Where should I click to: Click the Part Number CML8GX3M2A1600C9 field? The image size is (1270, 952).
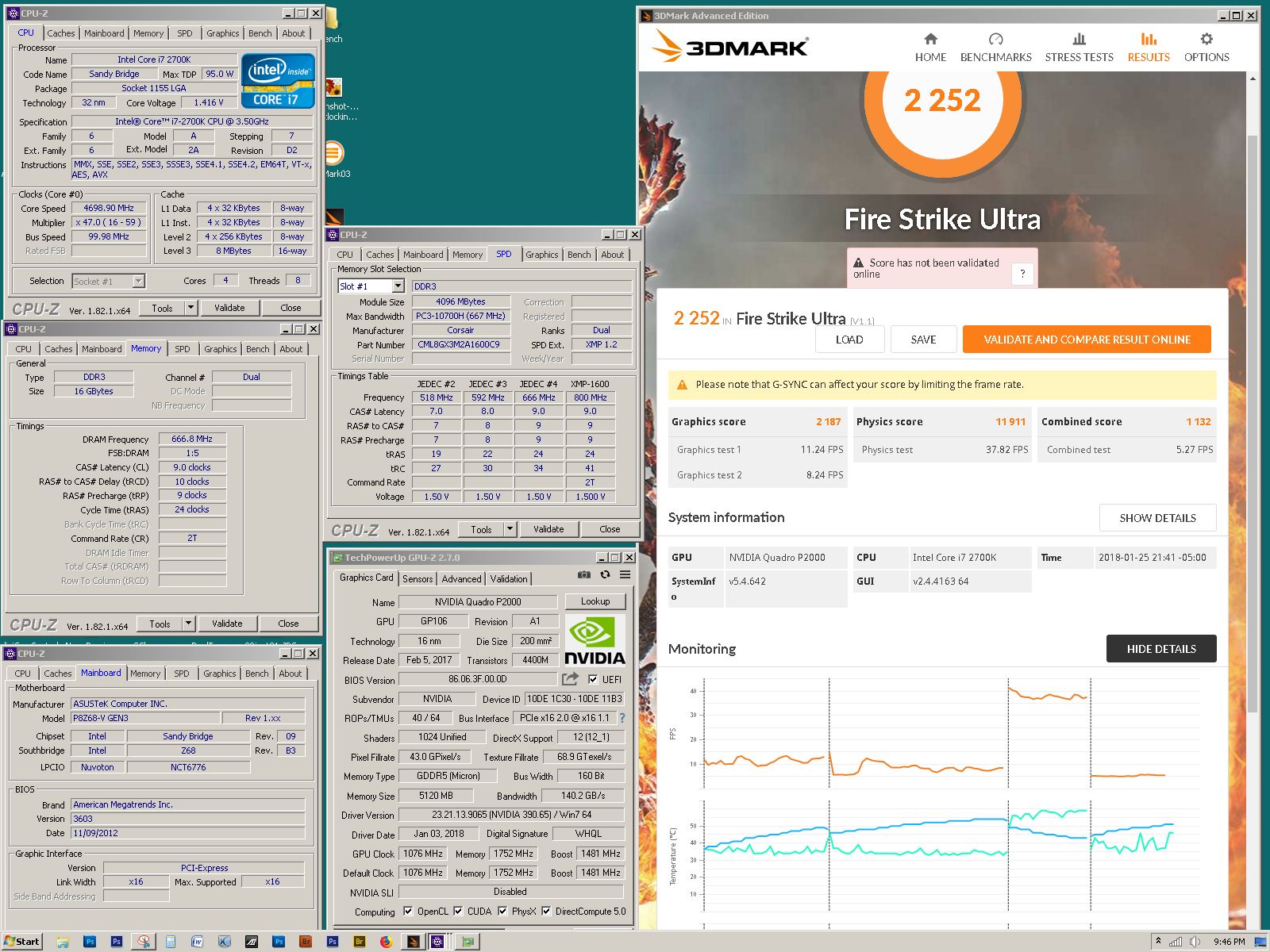coord(460,344)
